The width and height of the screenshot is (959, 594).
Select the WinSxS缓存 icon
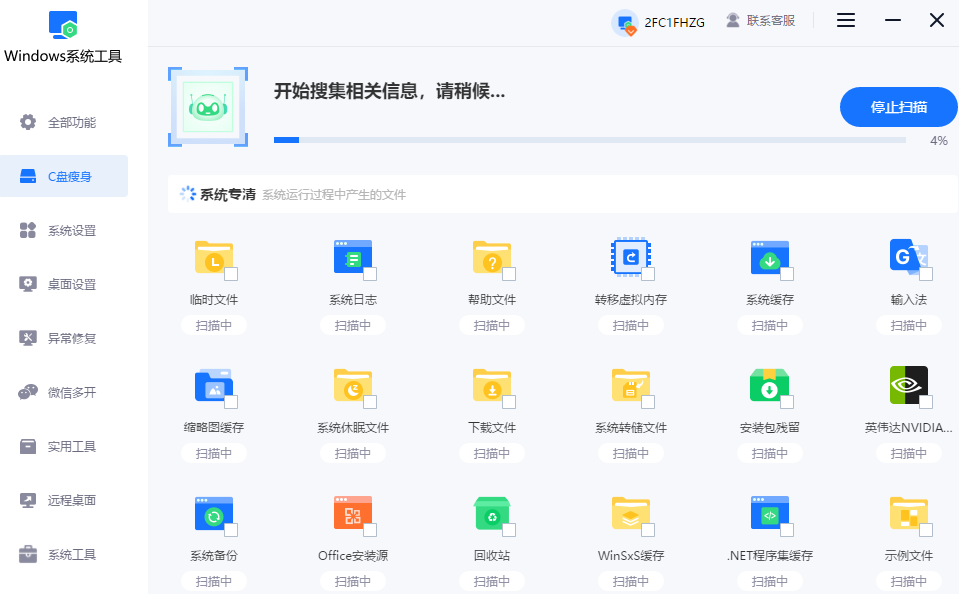pos(630,513)
